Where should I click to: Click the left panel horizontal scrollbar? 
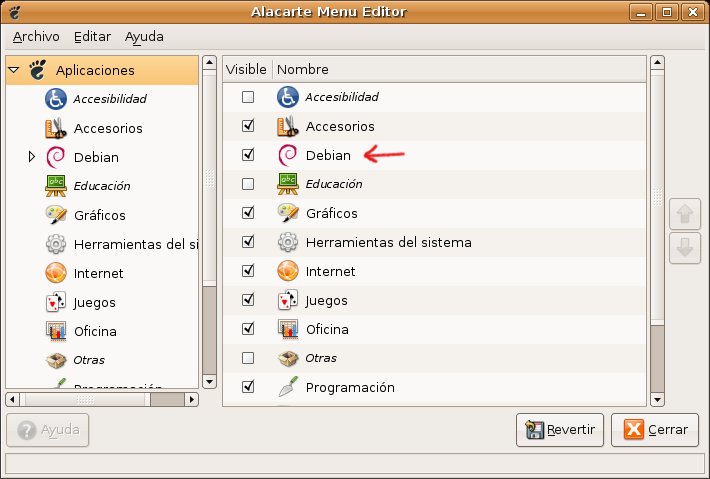(x=100, y=398)
